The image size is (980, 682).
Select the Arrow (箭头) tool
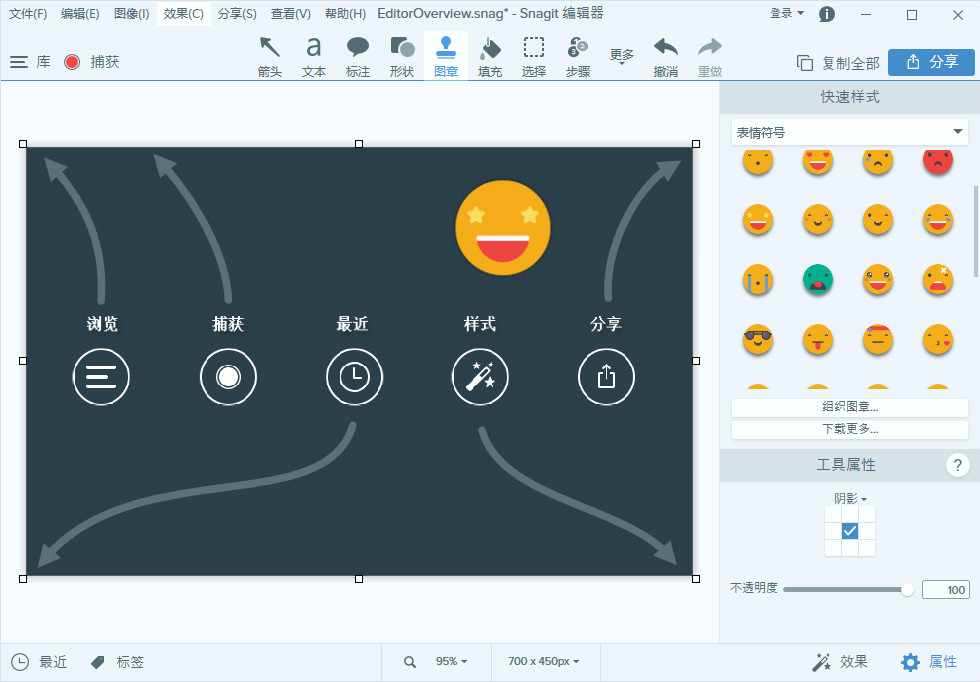pos(269,56)
